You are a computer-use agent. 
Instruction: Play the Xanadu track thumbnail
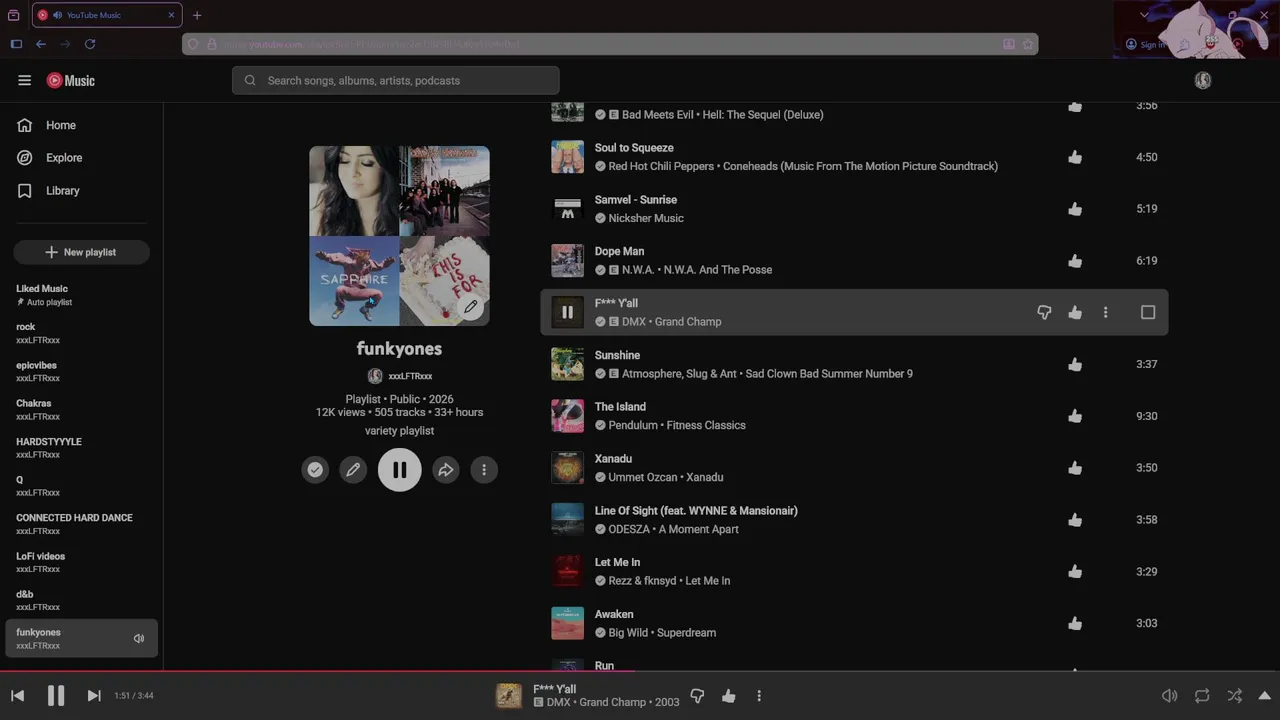point(567,468)
